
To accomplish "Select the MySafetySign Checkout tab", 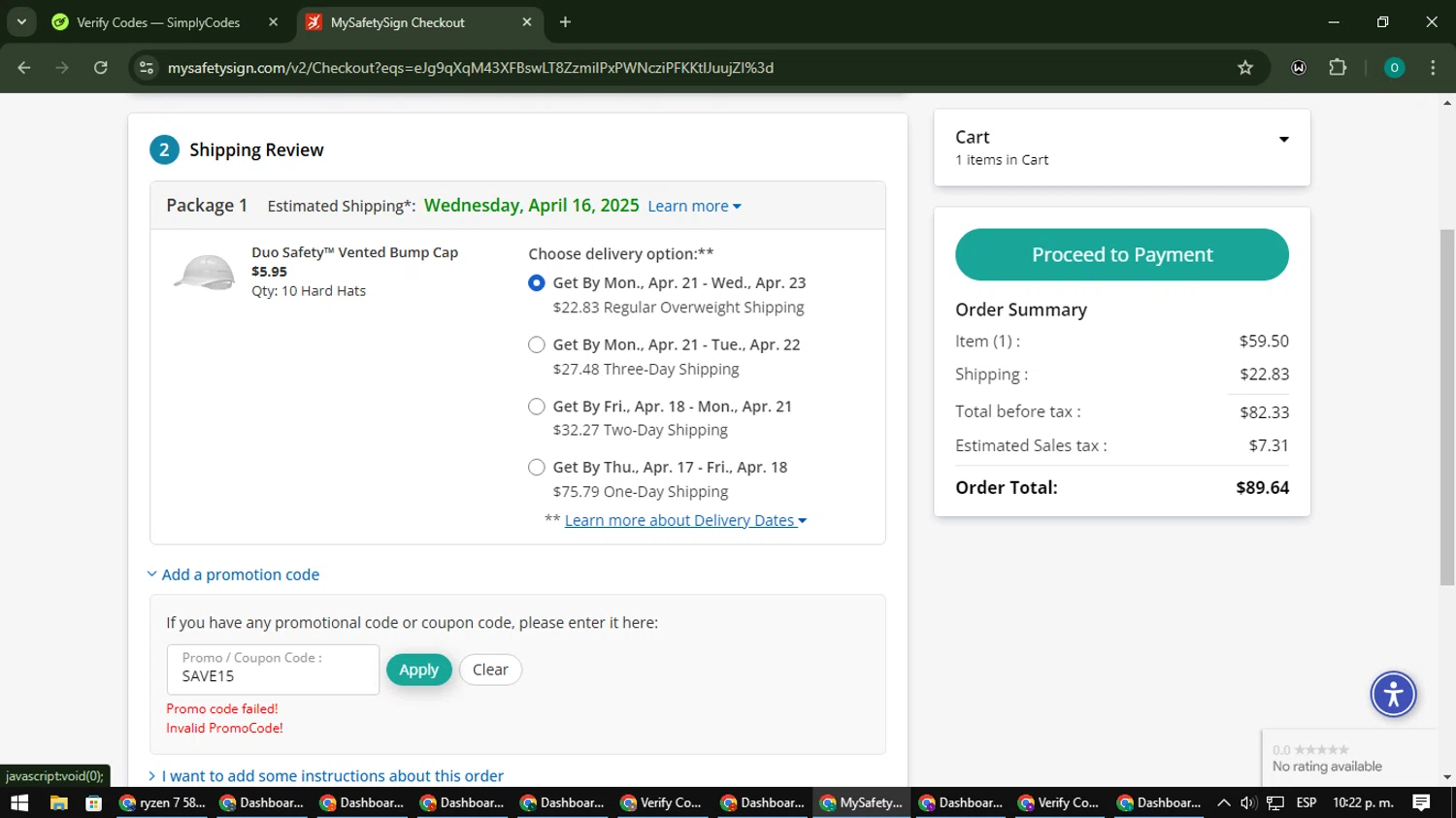I will 398,22.
